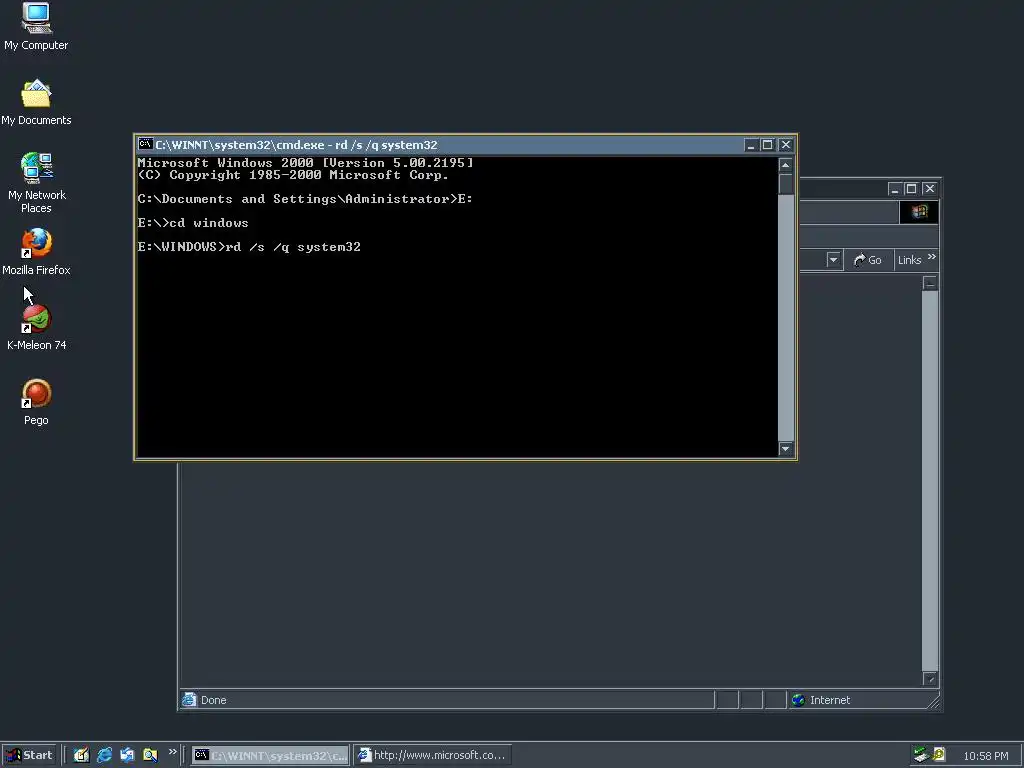Select the Mozilla Firefox shortcut

coord(36,251)
